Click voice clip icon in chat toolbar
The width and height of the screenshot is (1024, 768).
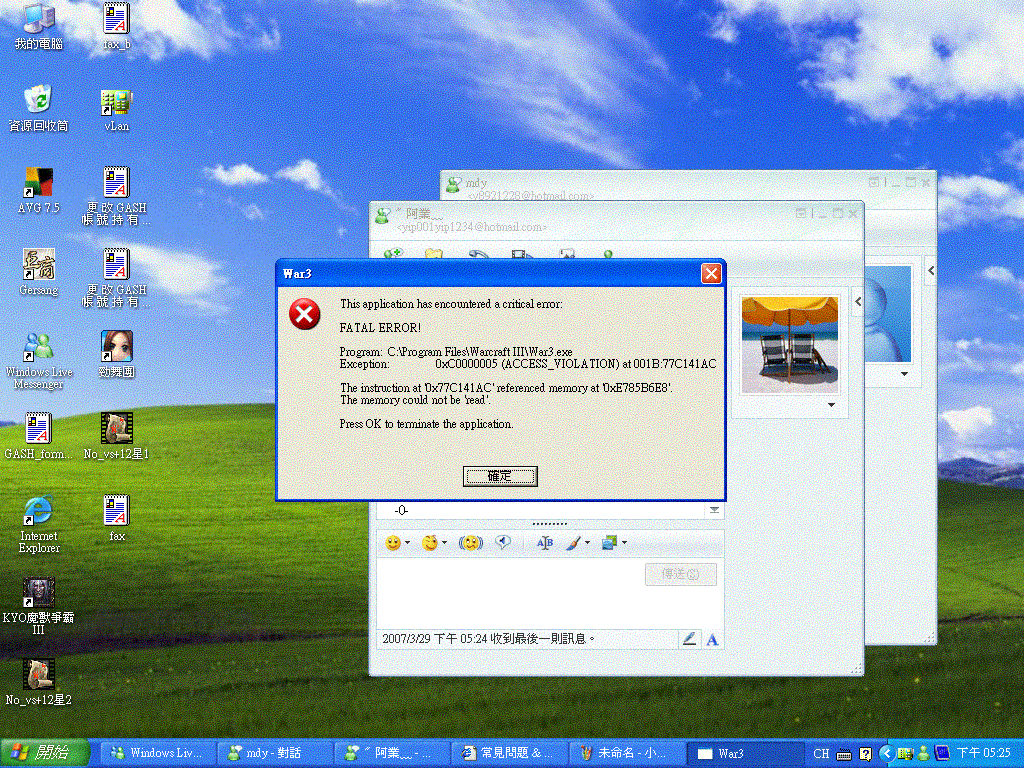pyautogui.click(x=502, y=543)
